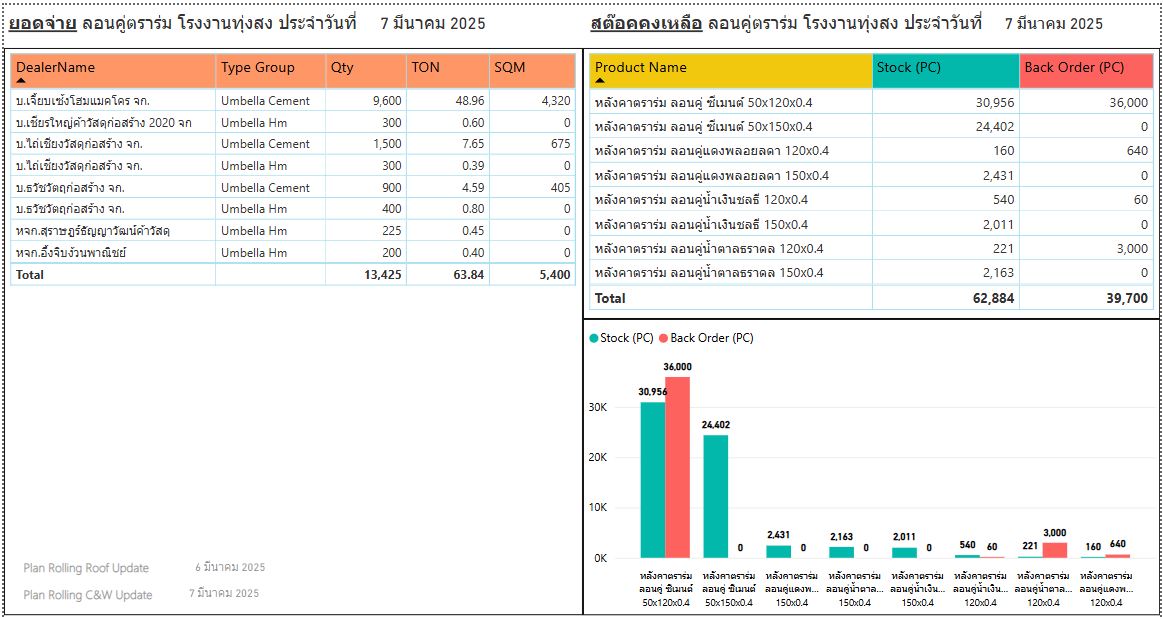Sort by the TON column header

[x=425, y=68]
